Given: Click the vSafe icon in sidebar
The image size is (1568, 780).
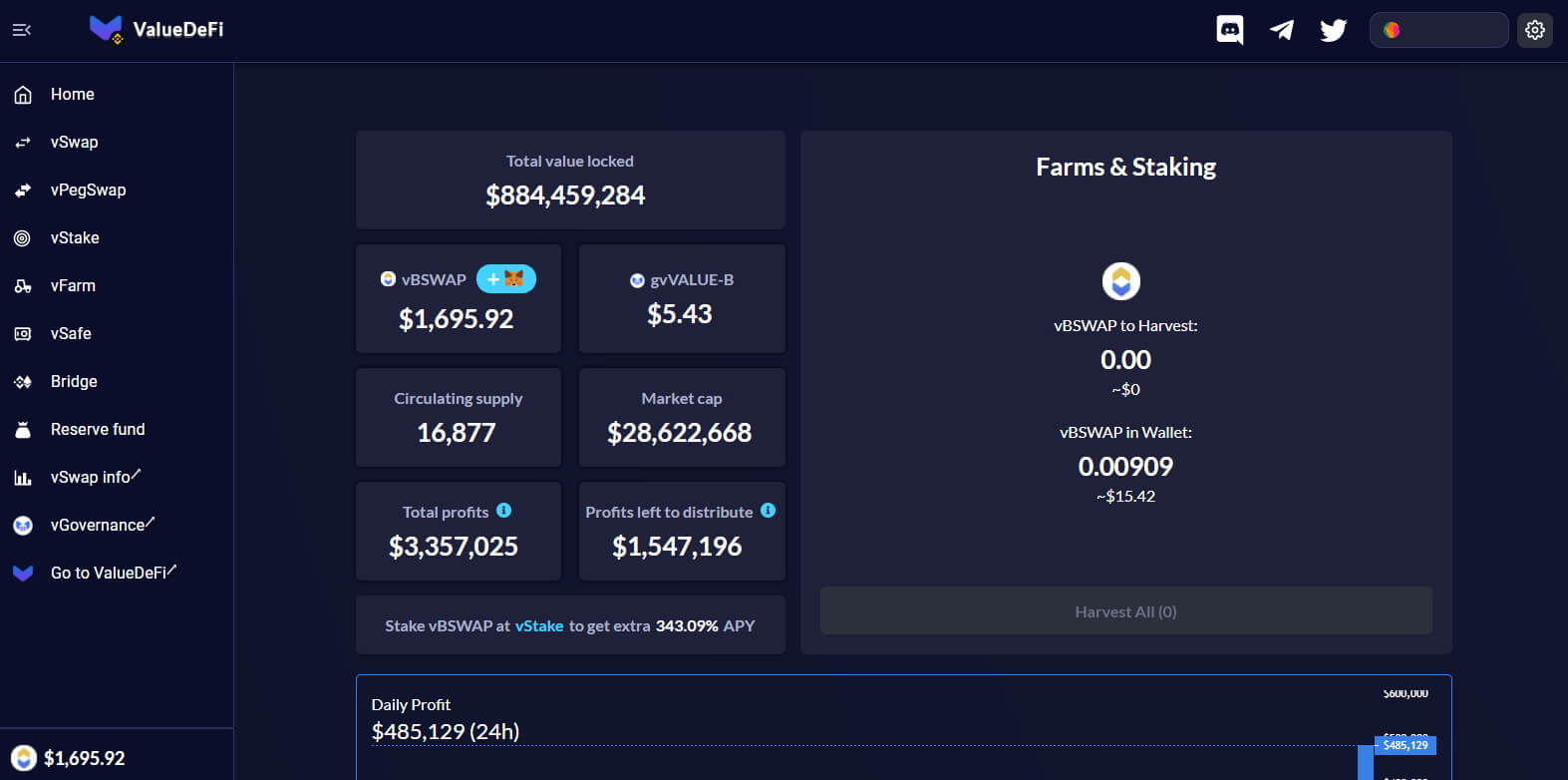Looking at the screenshot, I should click(x=23, y=334).
